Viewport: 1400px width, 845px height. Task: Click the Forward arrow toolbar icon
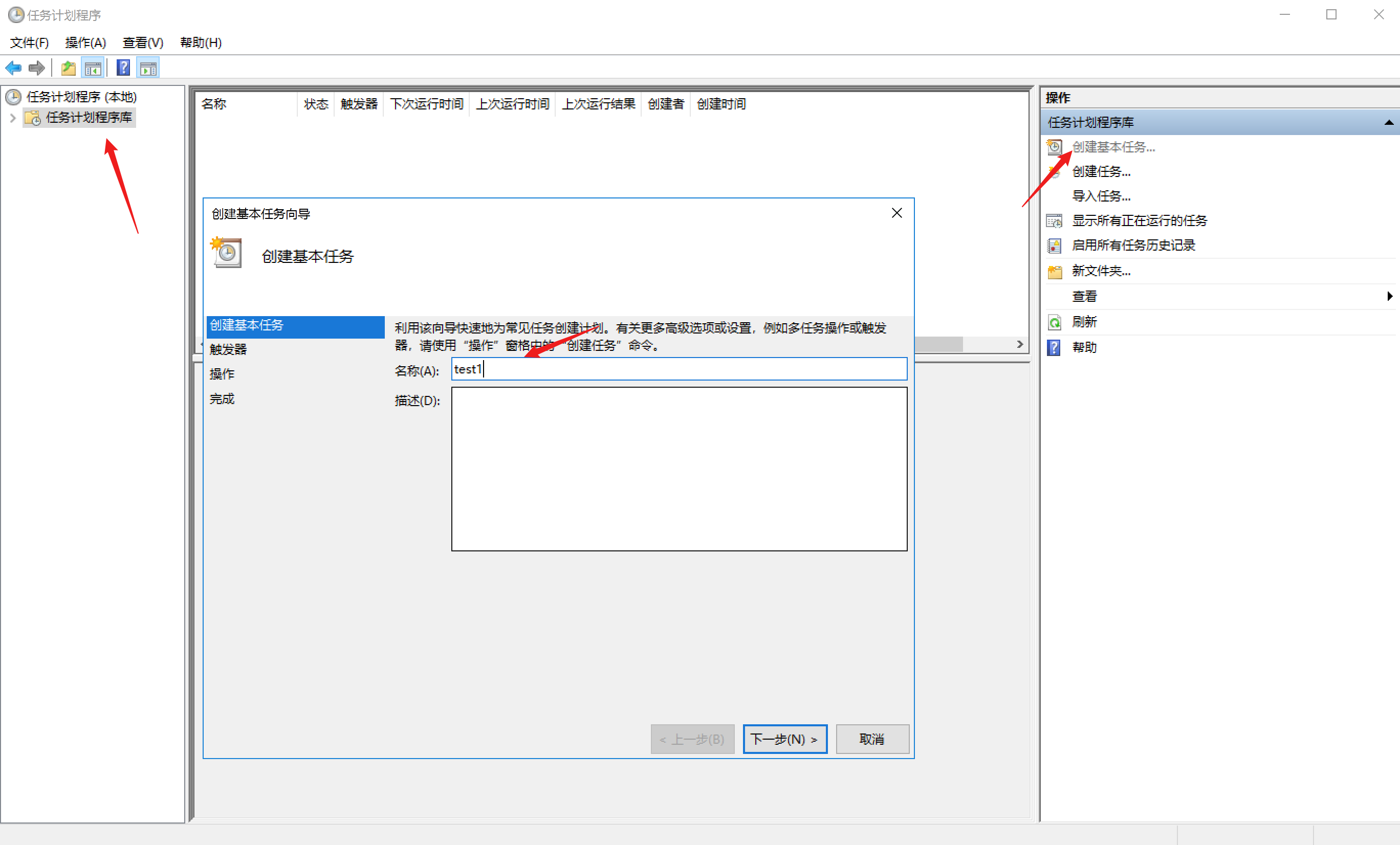(37, 68)
